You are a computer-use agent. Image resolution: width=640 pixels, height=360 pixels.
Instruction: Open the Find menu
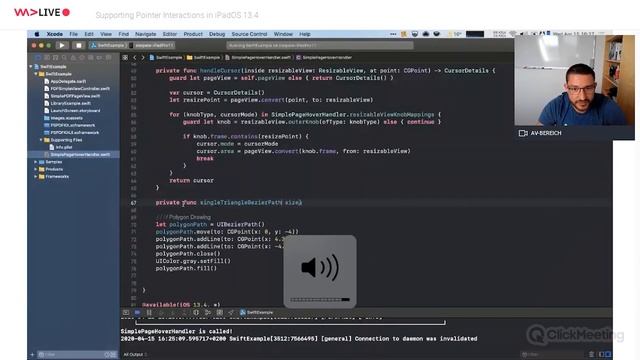click(x=124, y=34)
